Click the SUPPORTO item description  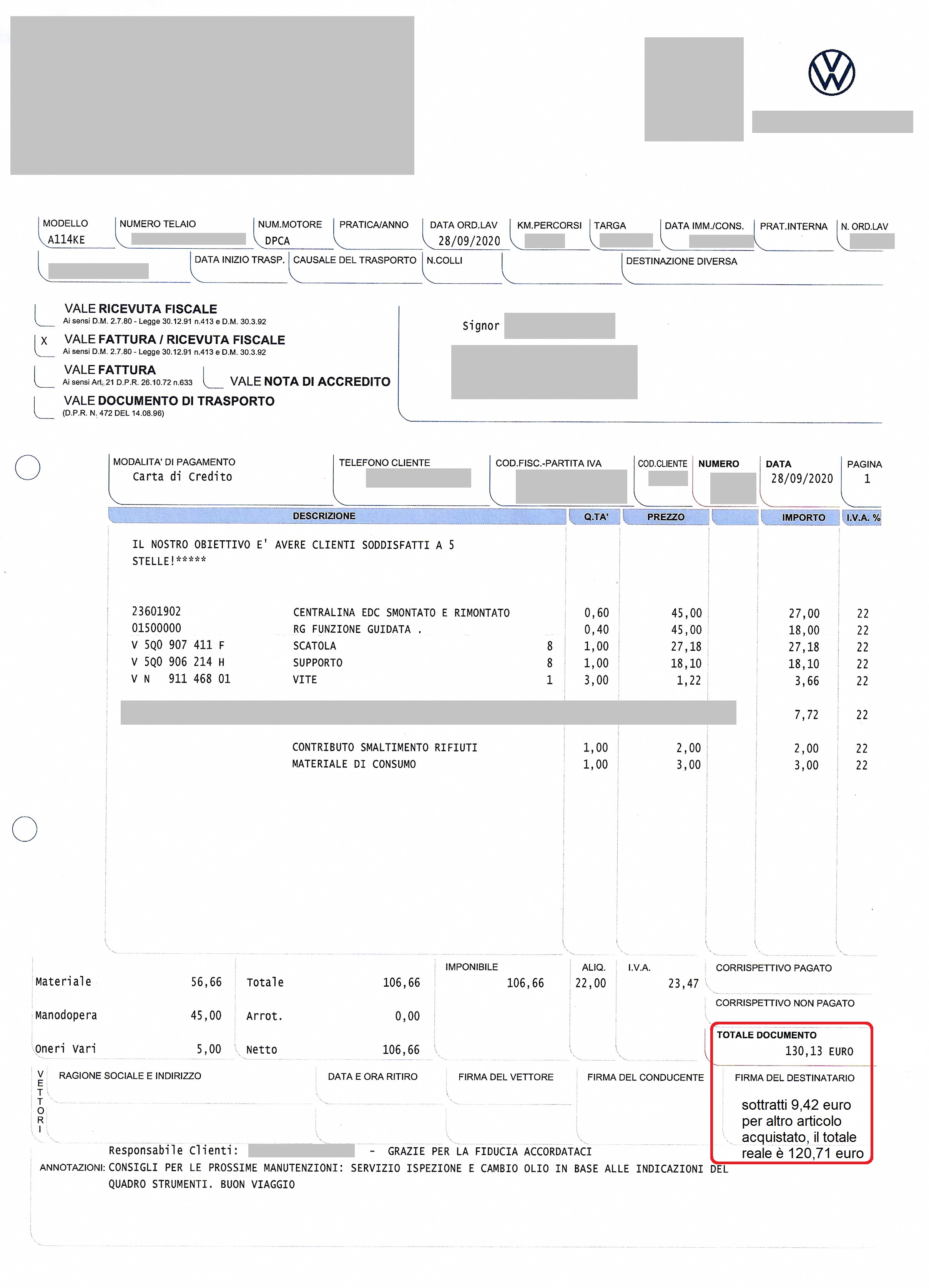[317, 663]
